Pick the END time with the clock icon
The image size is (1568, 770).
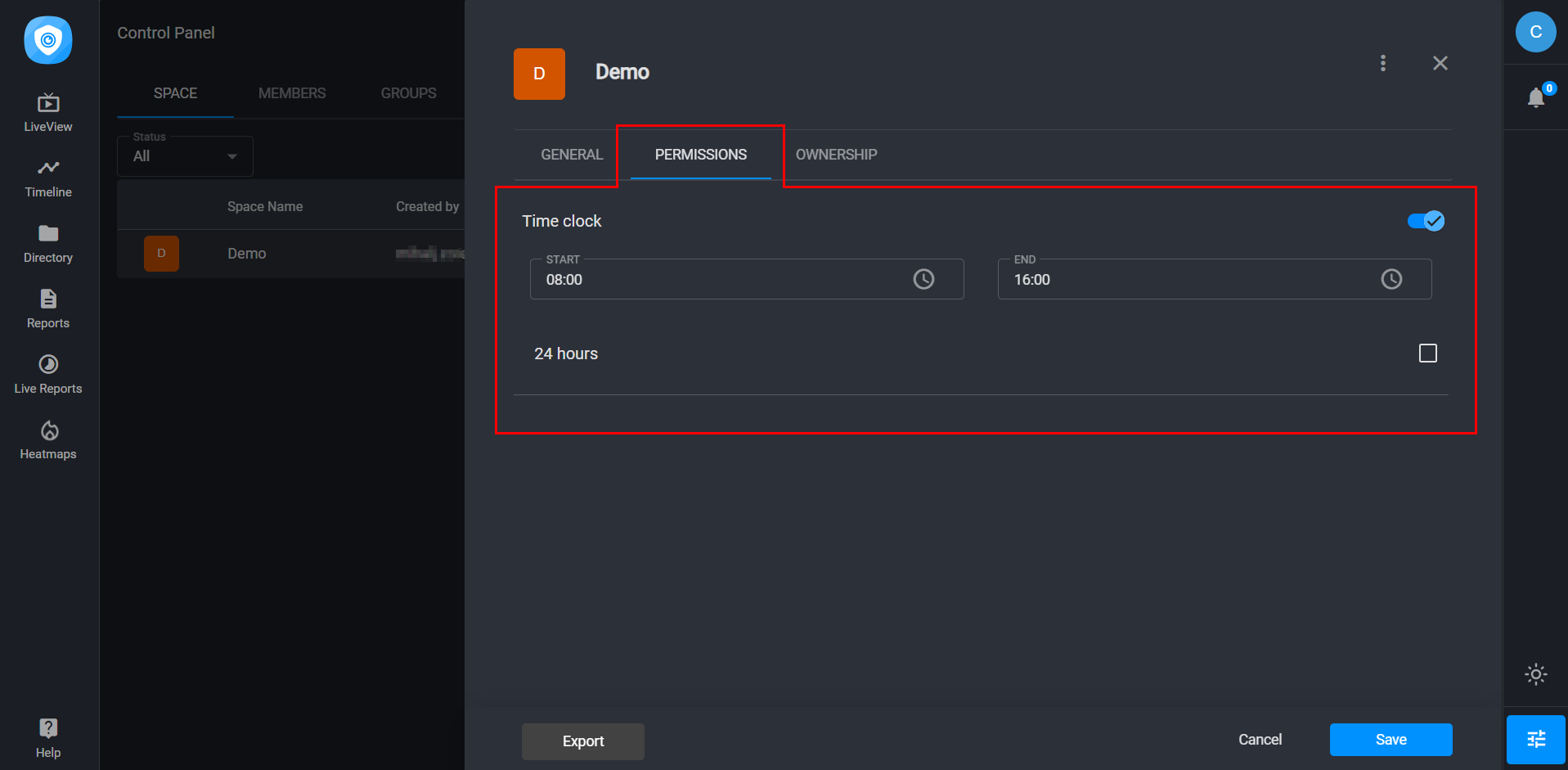[x=1392, y=279]
